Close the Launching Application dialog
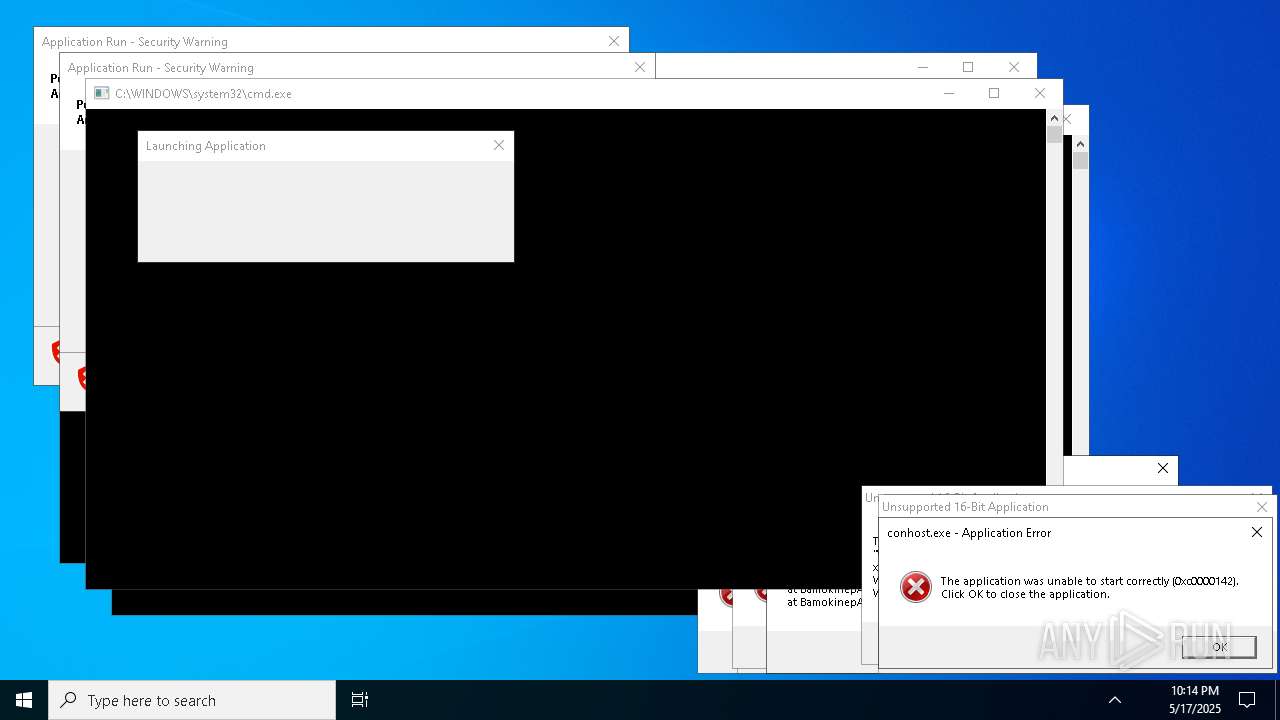 click(499, 145)
